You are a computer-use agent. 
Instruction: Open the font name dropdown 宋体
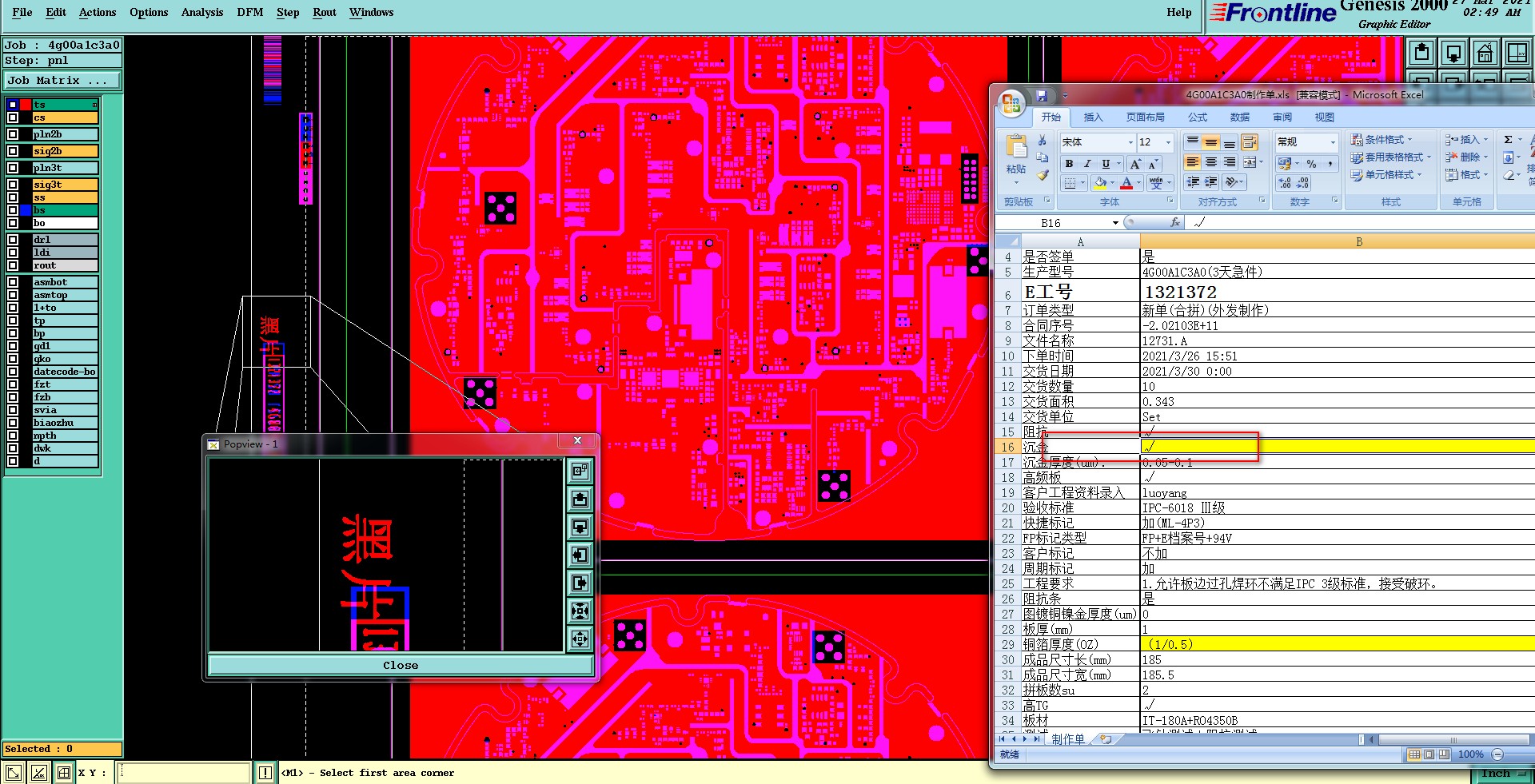(x=1130, y=142)
